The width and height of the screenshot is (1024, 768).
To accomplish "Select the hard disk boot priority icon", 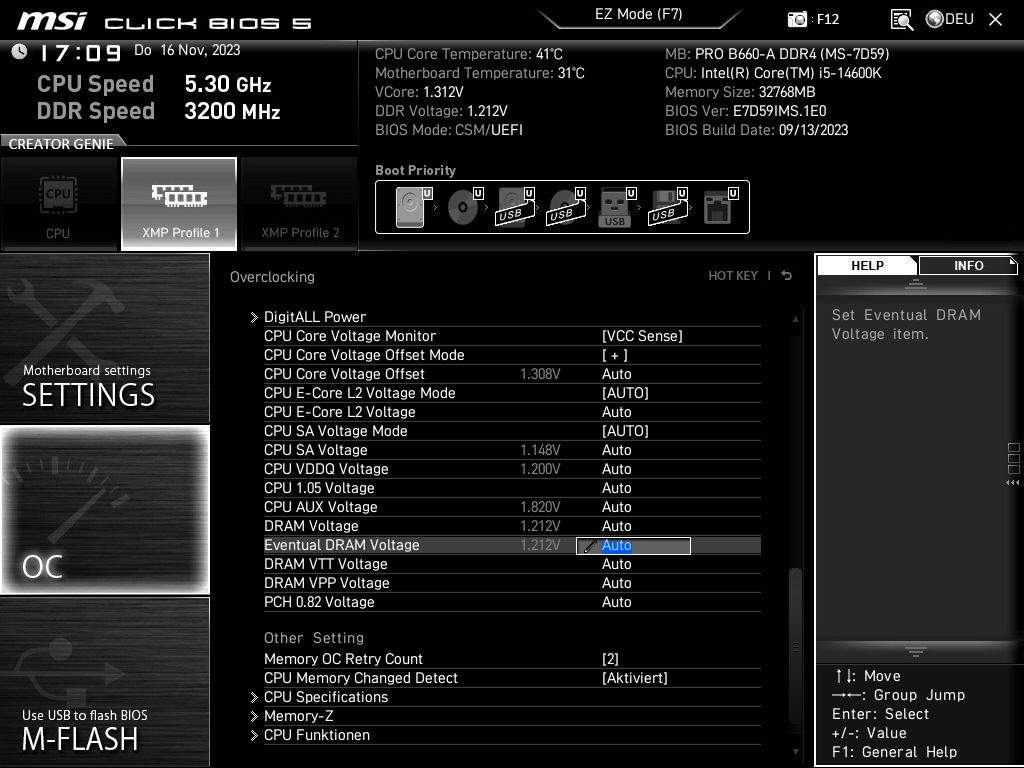I will tap(412, 206).
